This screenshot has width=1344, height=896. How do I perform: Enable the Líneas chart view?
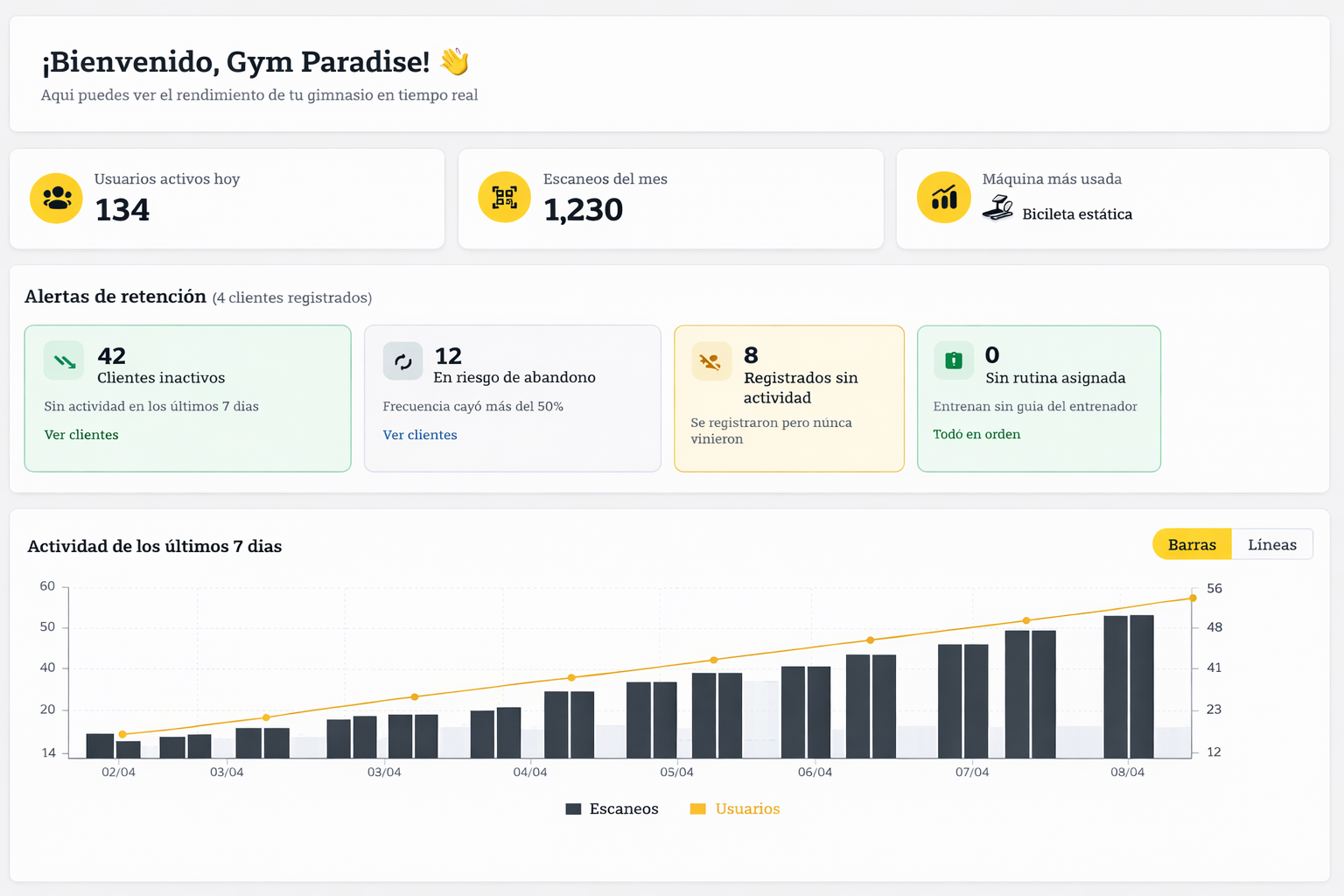point(1271,543)
